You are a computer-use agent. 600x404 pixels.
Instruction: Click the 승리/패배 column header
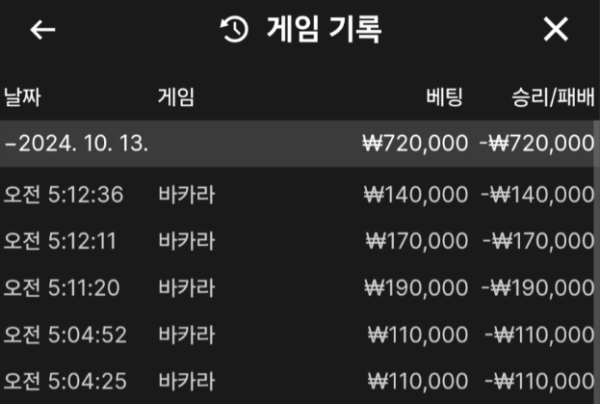point(553,97)
